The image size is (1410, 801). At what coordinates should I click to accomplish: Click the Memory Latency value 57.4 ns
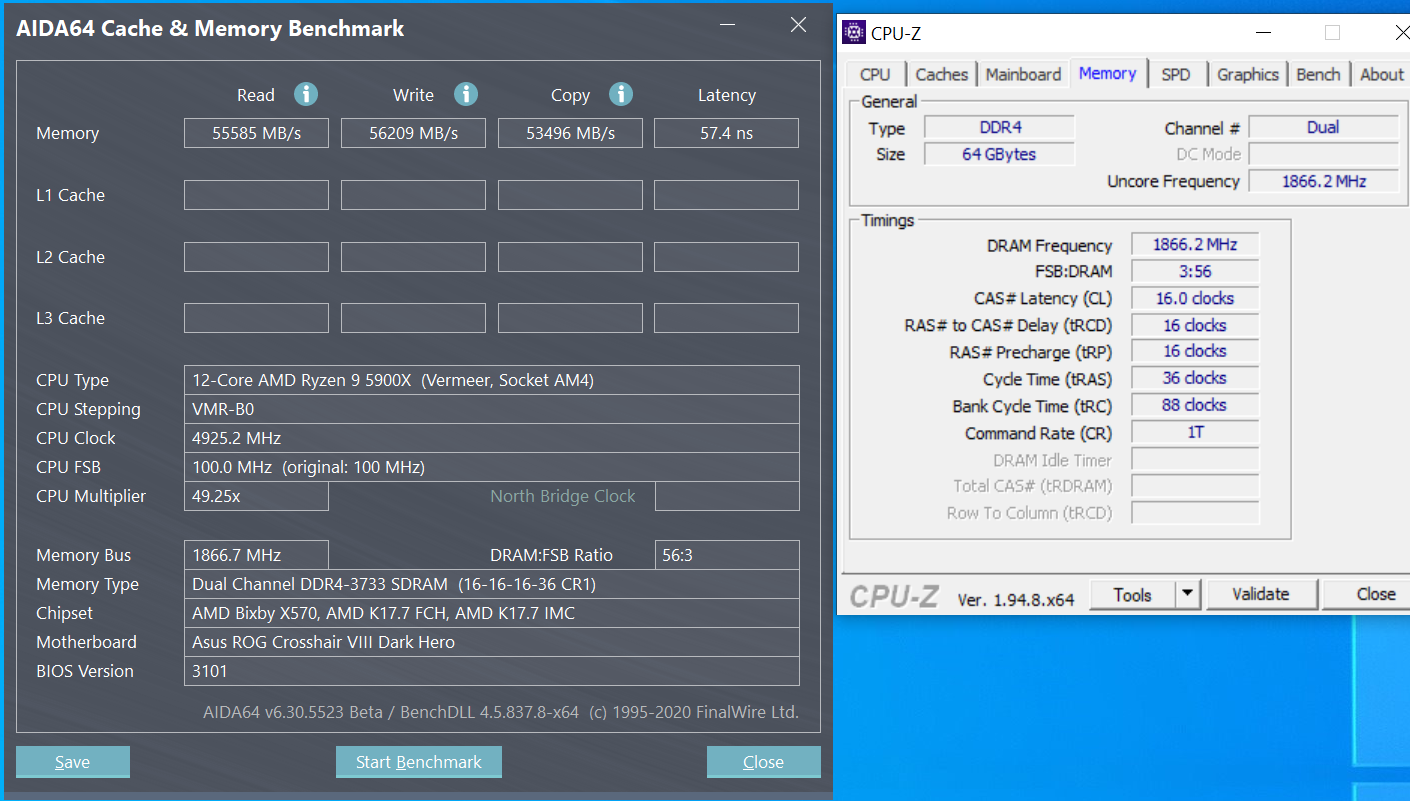[726, 133]
